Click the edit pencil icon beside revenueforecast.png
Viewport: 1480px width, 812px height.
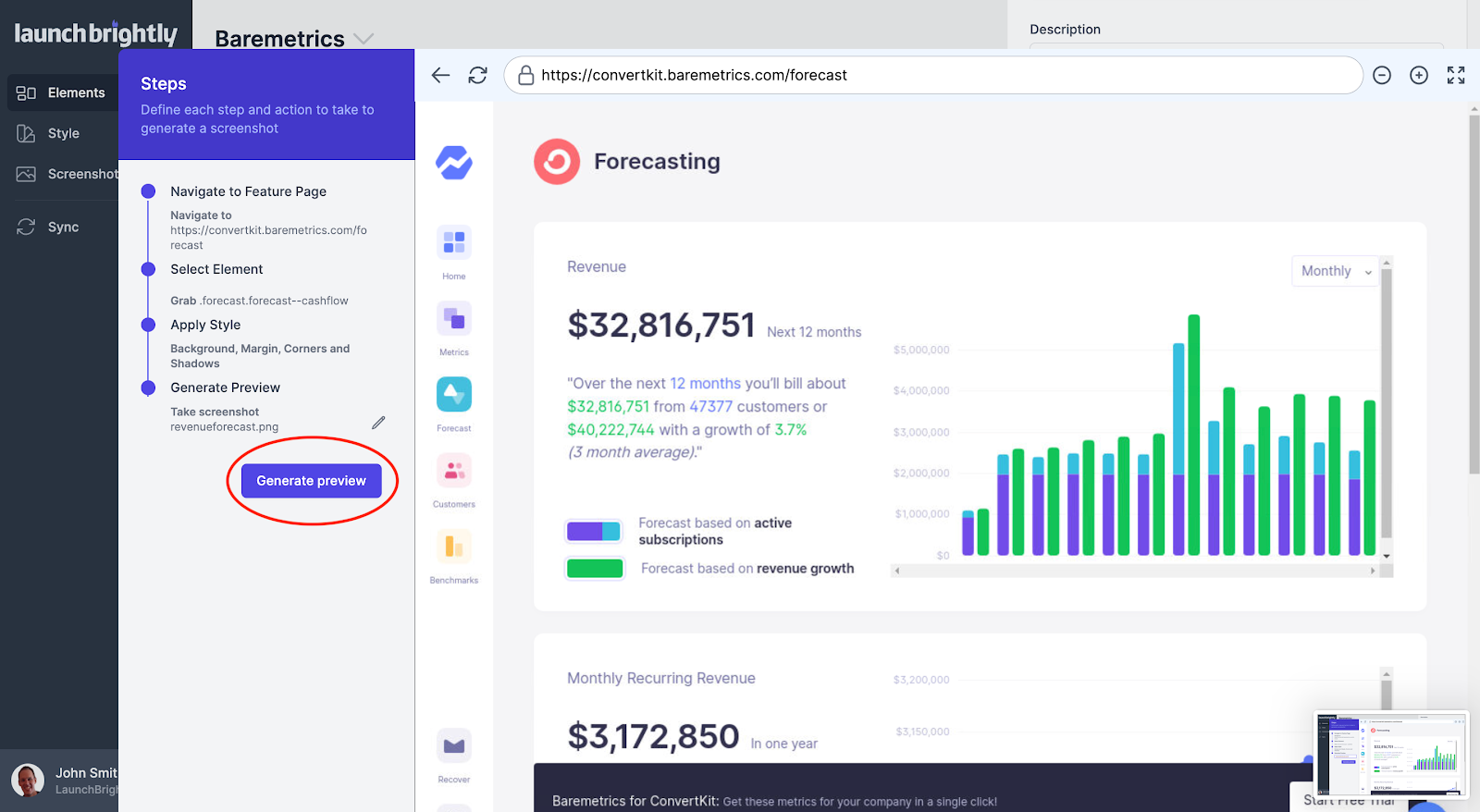coord(378,423)
